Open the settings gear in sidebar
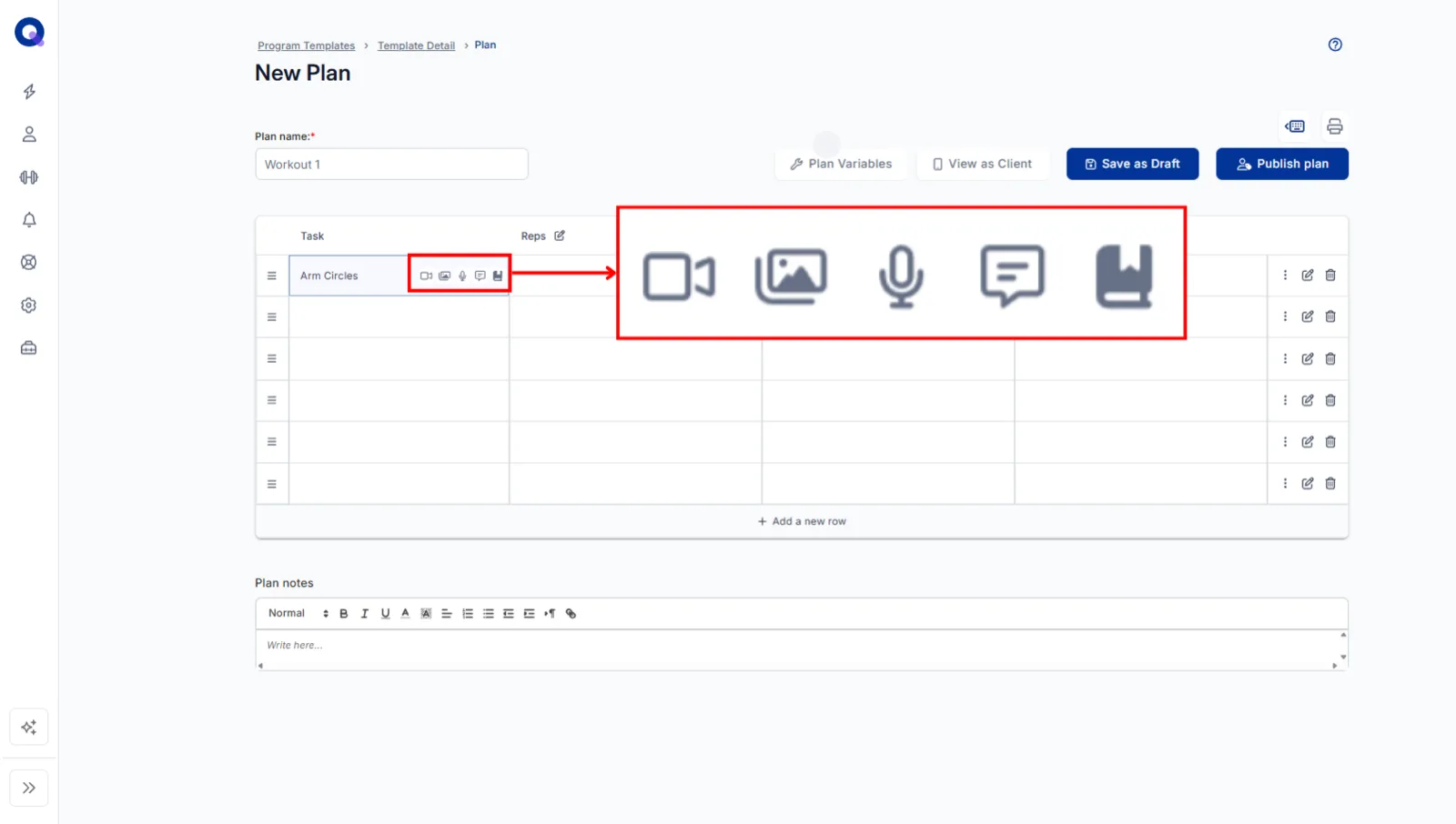 click(x=29, y=306)
